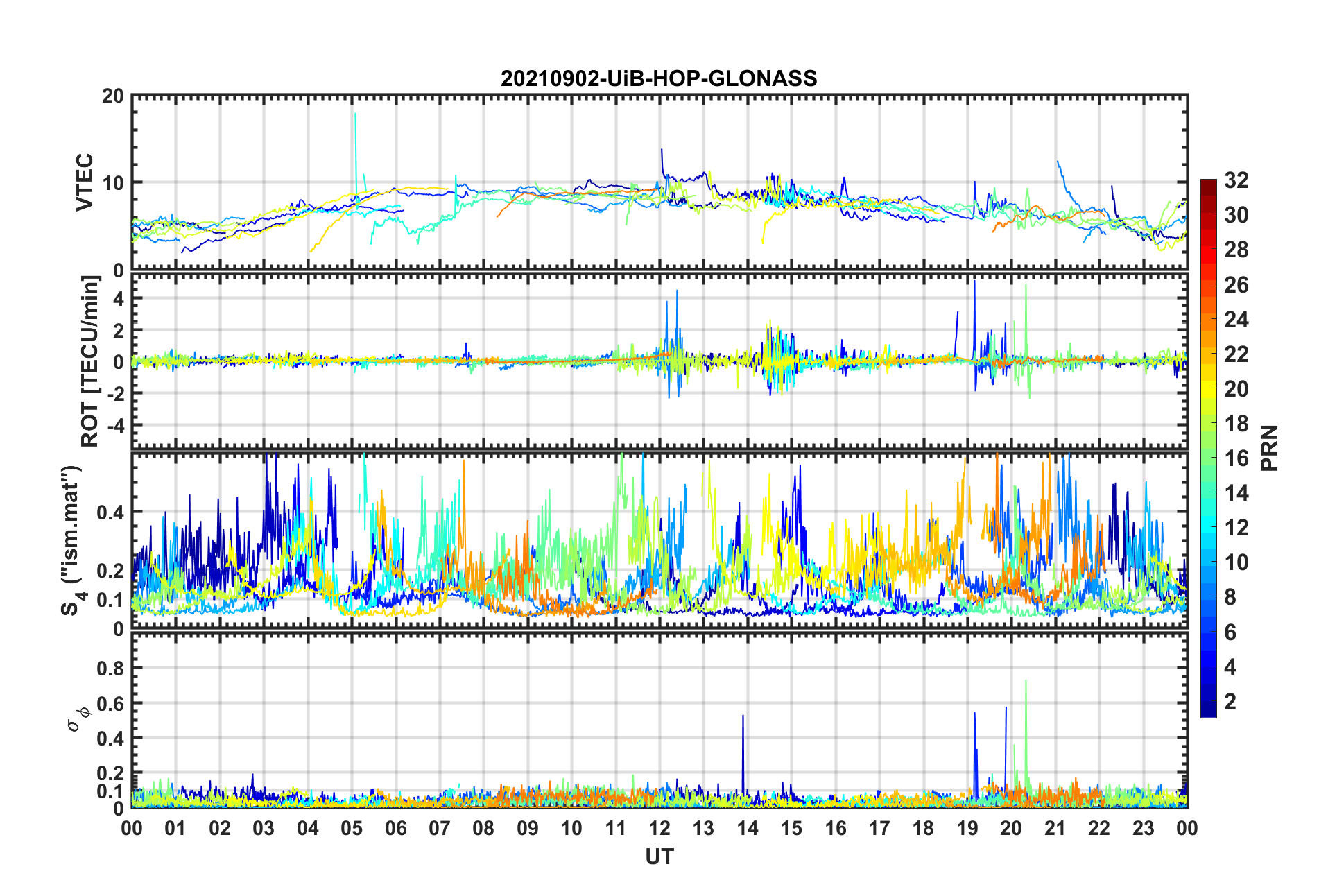The height and width of the screenshot is (896, 1319).
Task: Click colorbar tick label 2
Action: (1230, 701)
